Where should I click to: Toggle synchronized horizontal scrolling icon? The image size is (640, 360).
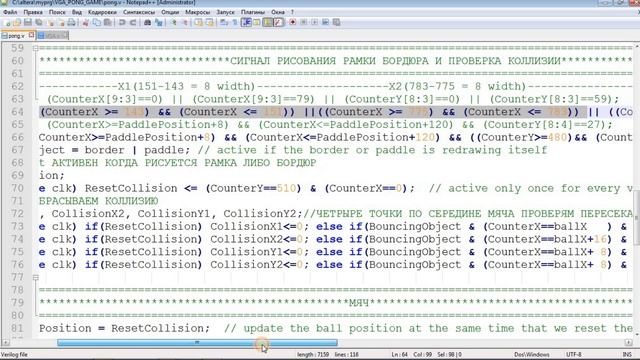pos(209,22)
